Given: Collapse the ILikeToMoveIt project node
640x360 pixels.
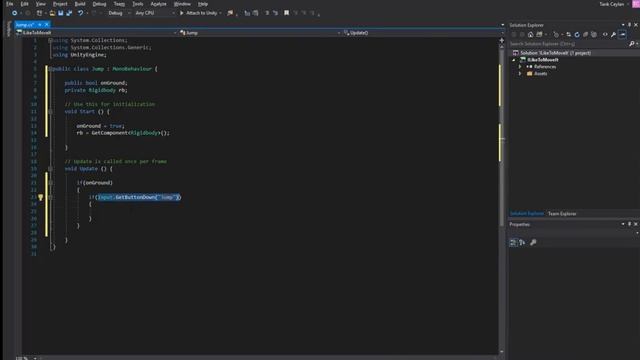Looking at the screenshot, I should coord(514,60).
